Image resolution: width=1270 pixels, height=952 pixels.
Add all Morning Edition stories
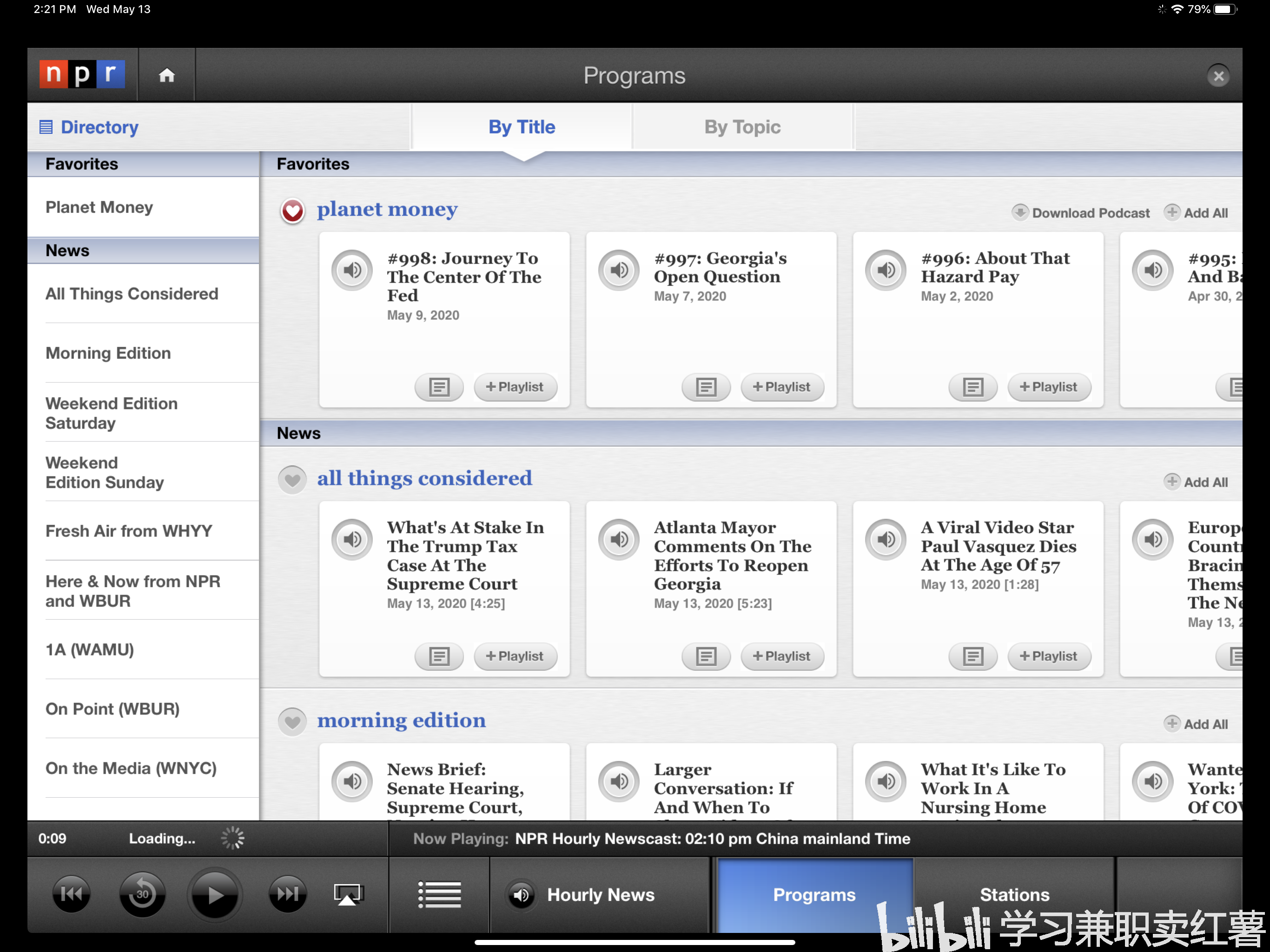[x=1197, y=725]
